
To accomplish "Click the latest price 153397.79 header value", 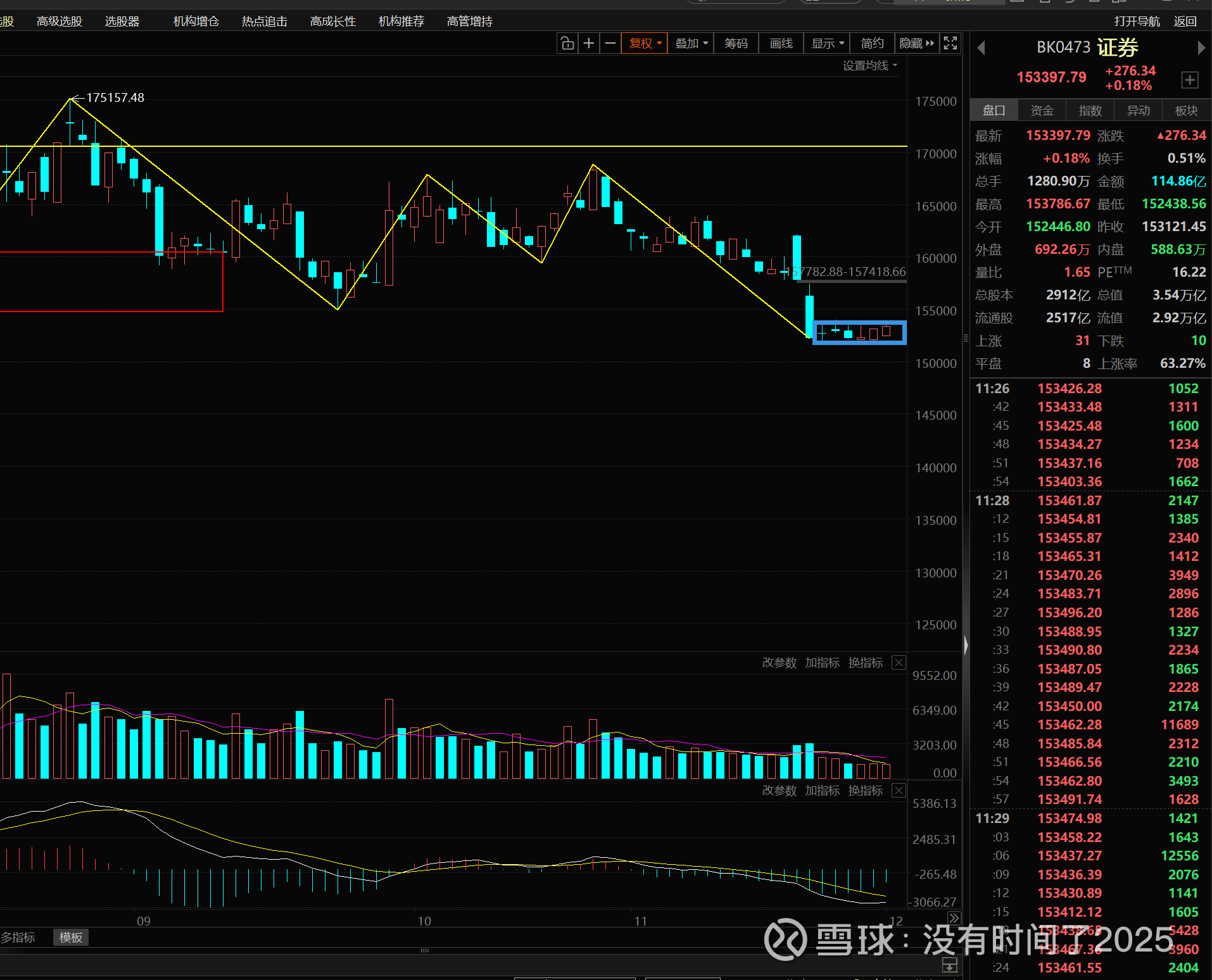I will [x=1052, y=77].
